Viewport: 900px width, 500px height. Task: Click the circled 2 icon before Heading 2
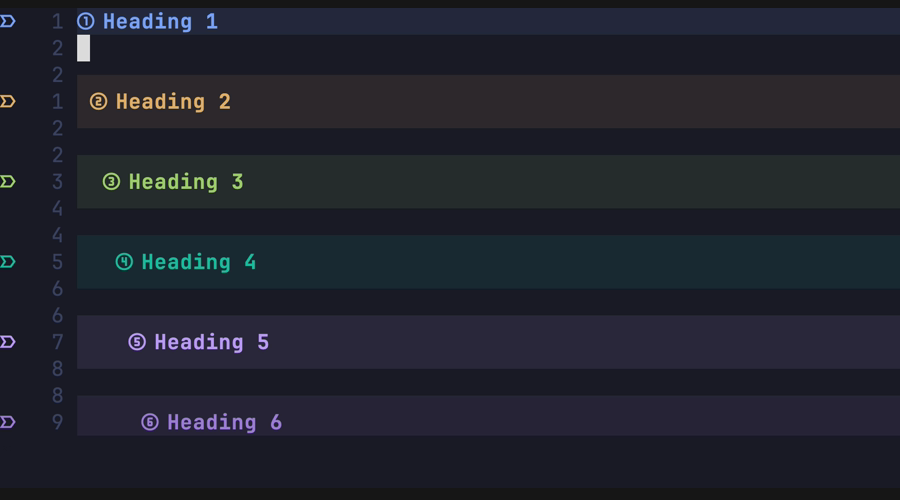tap(98, 101)
